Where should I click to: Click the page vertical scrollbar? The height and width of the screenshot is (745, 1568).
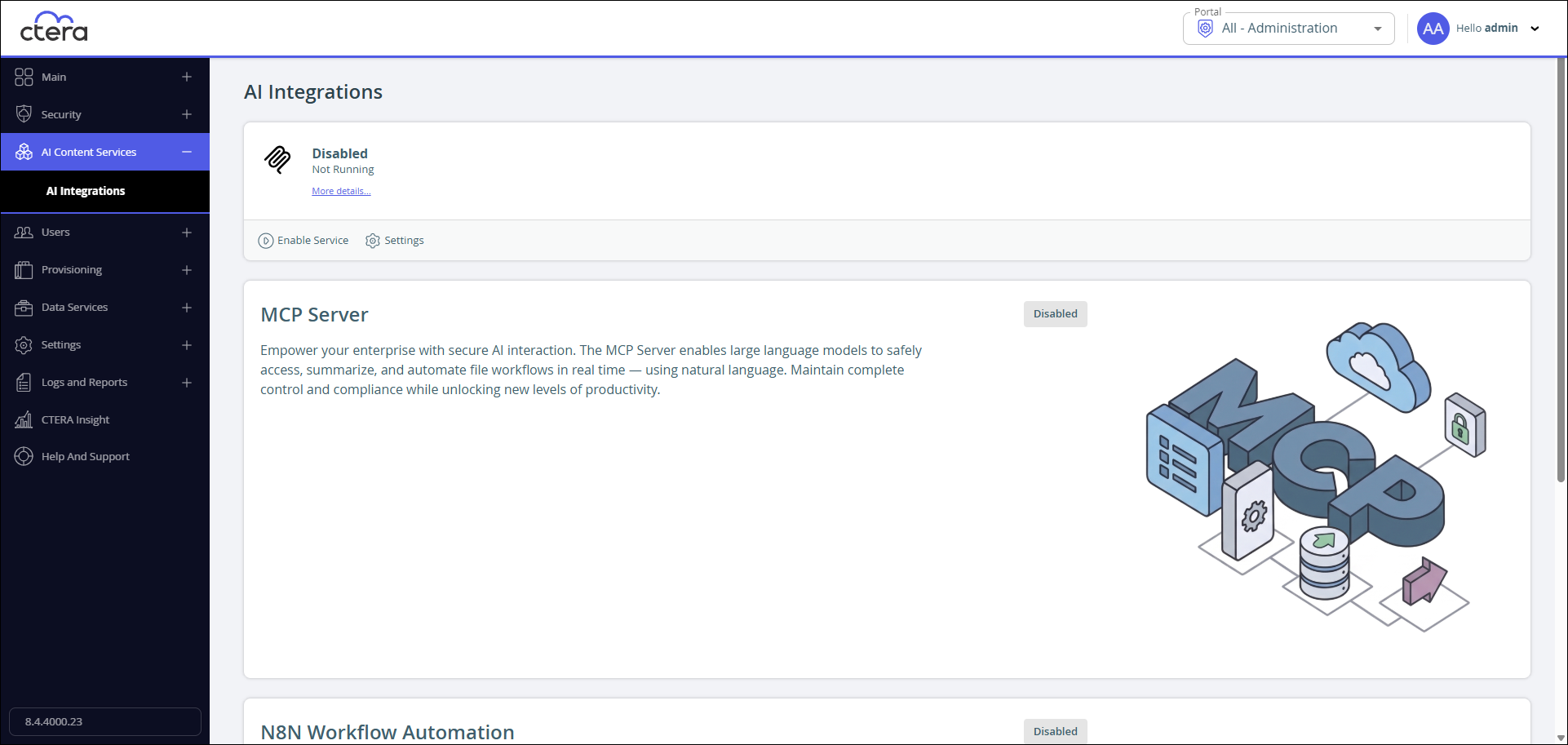(x=1561, y=269)
